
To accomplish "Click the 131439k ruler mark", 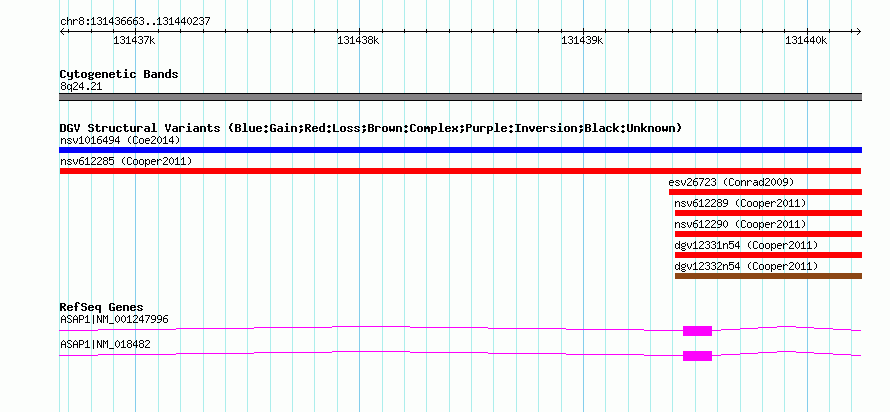I will [x=582, y=40].
